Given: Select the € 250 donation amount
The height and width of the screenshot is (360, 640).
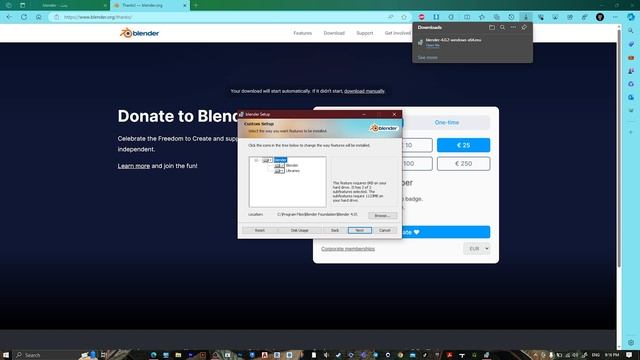Looking at the screenshot, I should pos(463,163).
